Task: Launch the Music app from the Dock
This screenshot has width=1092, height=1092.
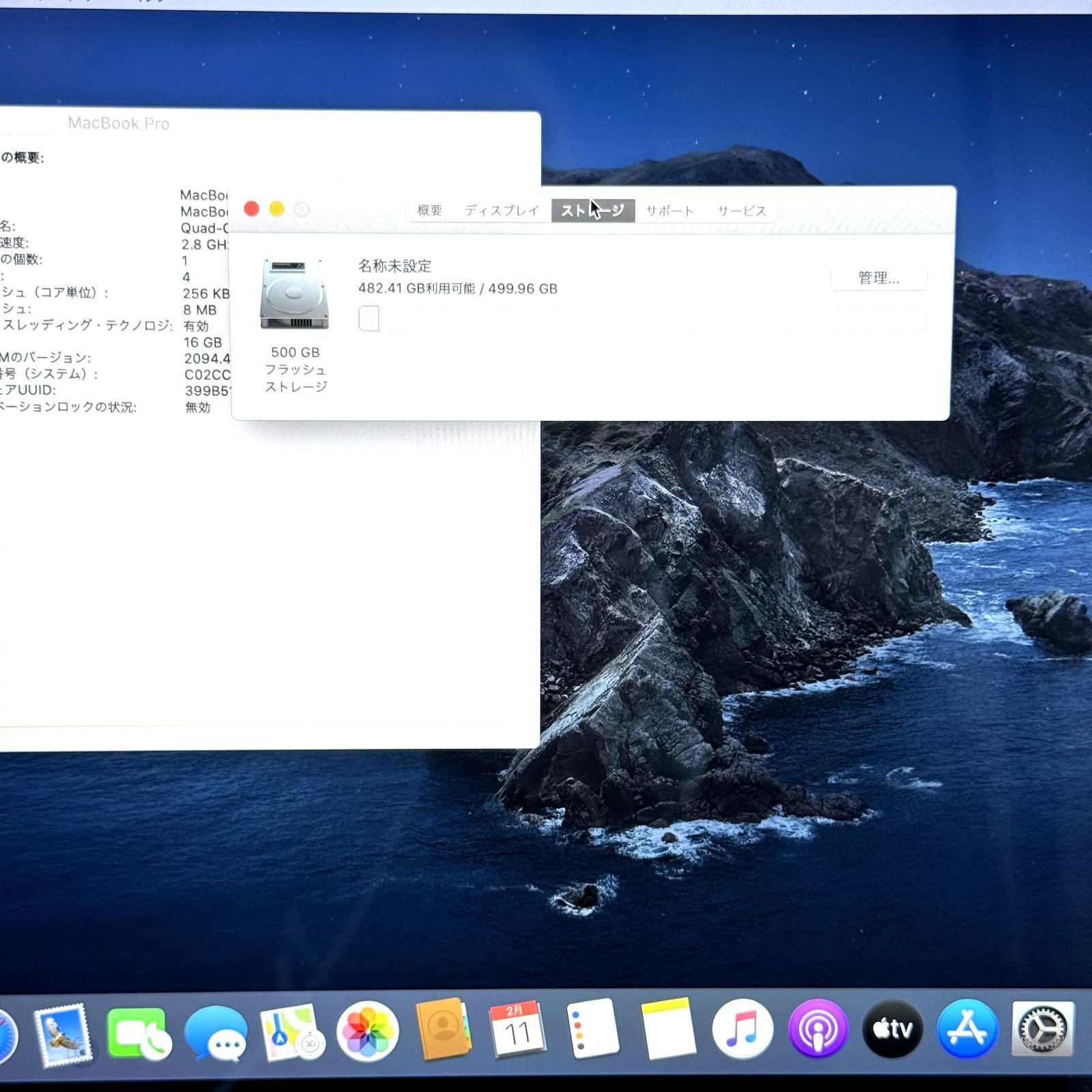Action: (743, 1029)
